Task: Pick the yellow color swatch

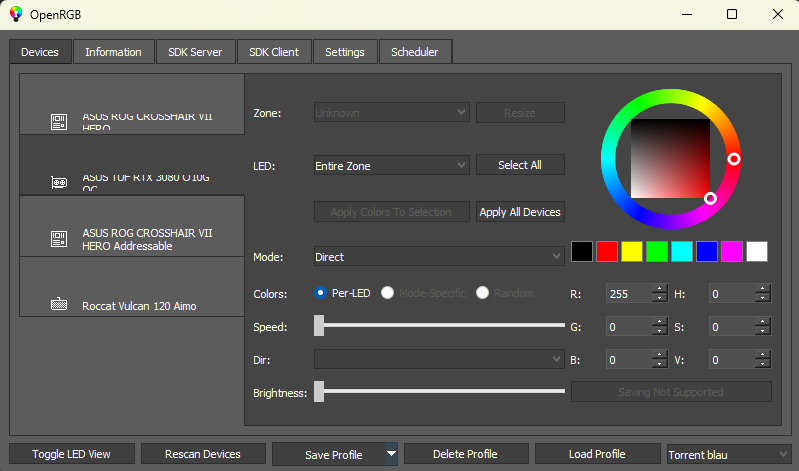Action: click(x=632, y=251)
